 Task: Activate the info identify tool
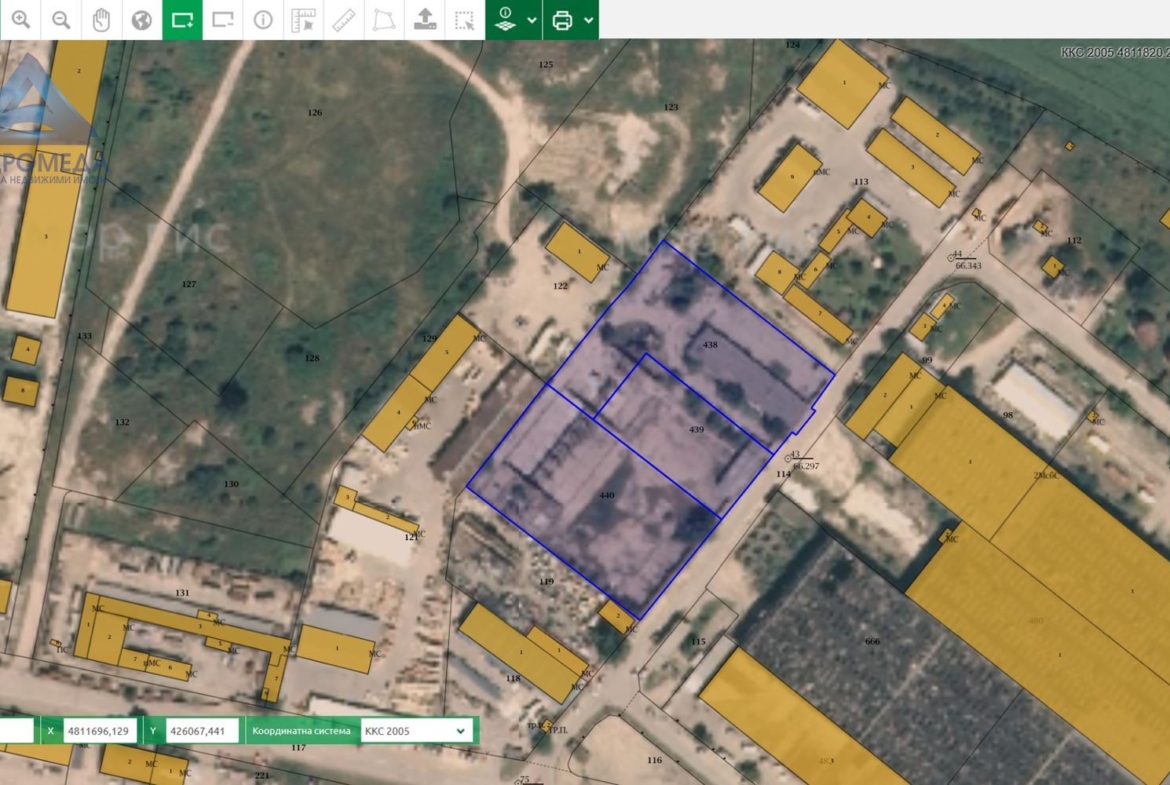[x=263, y=20]
